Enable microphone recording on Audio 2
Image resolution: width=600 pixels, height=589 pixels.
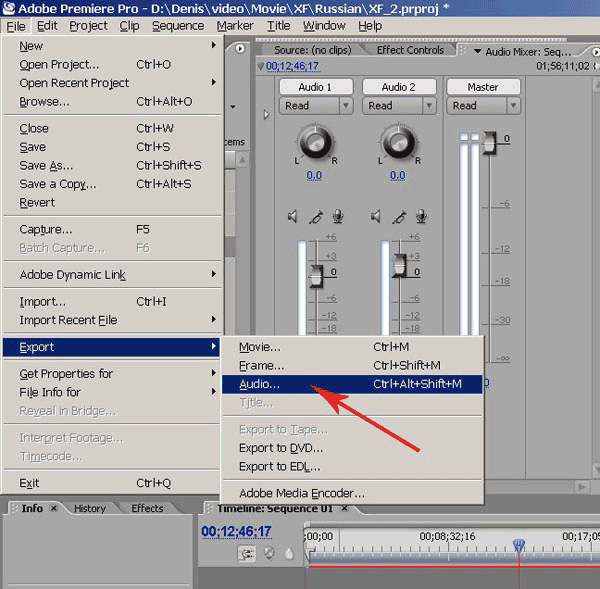click(x=421, y=217)
